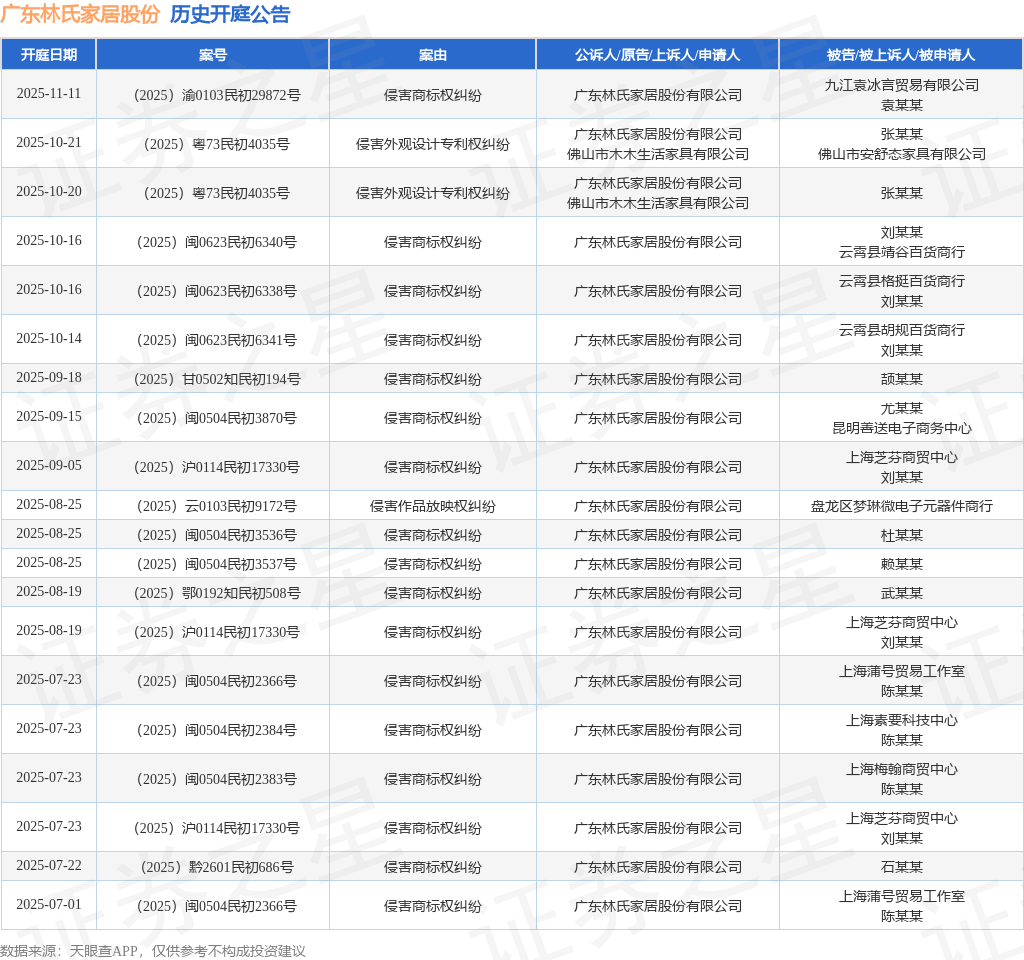Click the 案由 column header
Image resolution: width=1024 pixels, height=960 pixels.
[x=432, y=55]
